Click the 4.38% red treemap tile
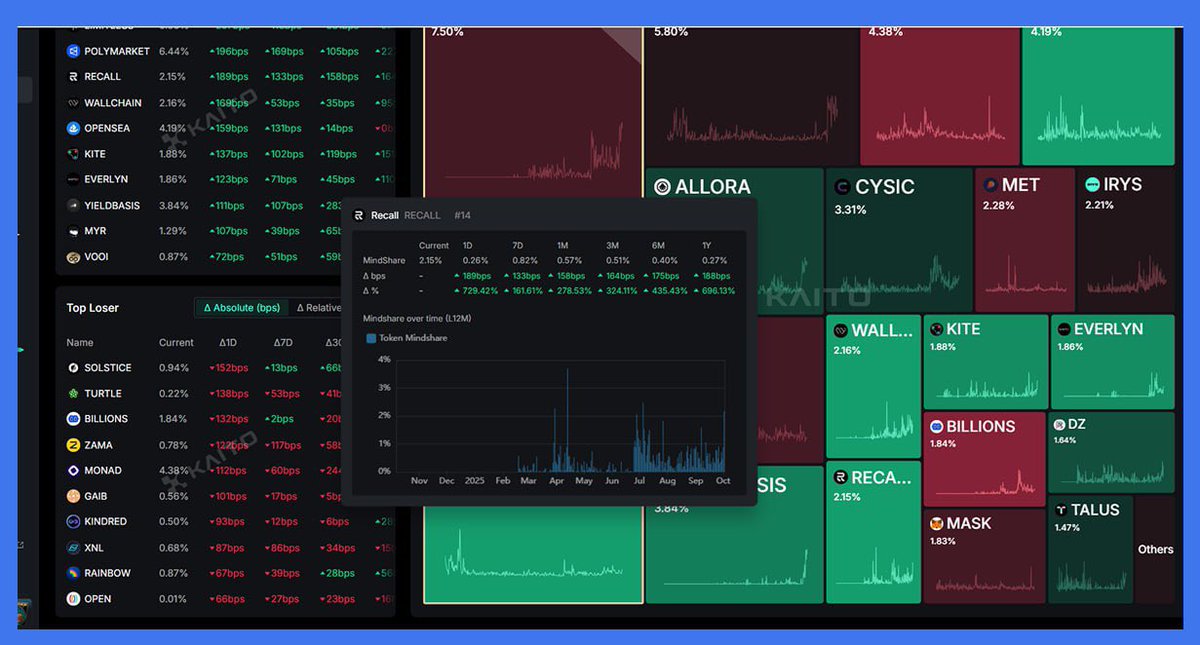This screenshot has height=645, width=1200. [939, 96]
